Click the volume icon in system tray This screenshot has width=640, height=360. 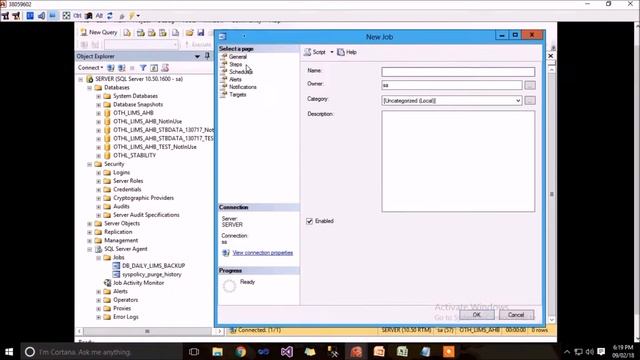(x=589, y=352)
